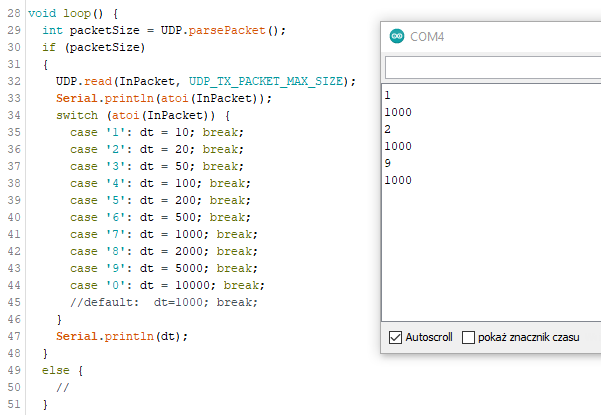The width and height of the screenshot is (601, 415).
Task: Click the Autoscroll label text
Action: pos(429,337)
